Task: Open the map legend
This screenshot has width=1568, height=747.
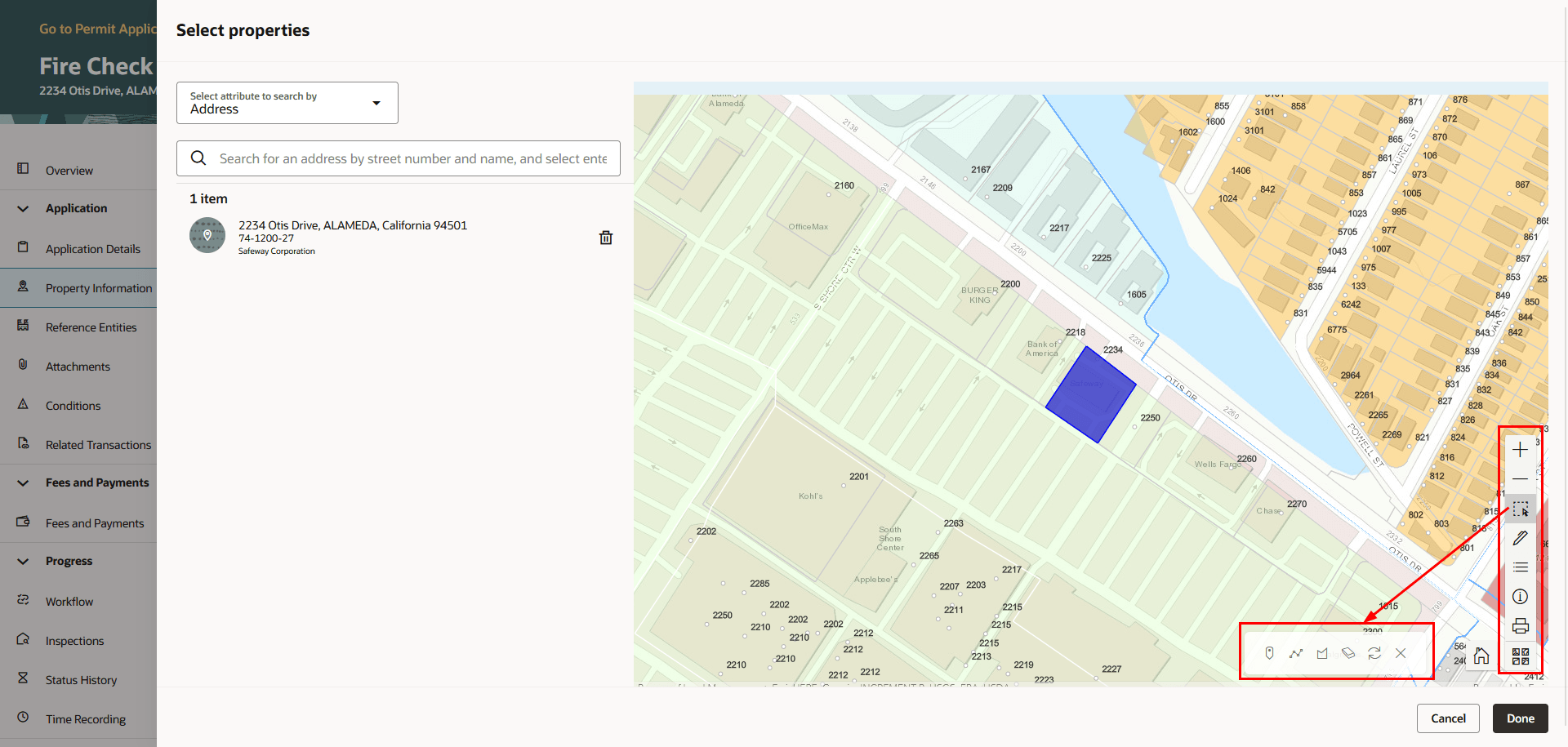Action: (1521, 567)
